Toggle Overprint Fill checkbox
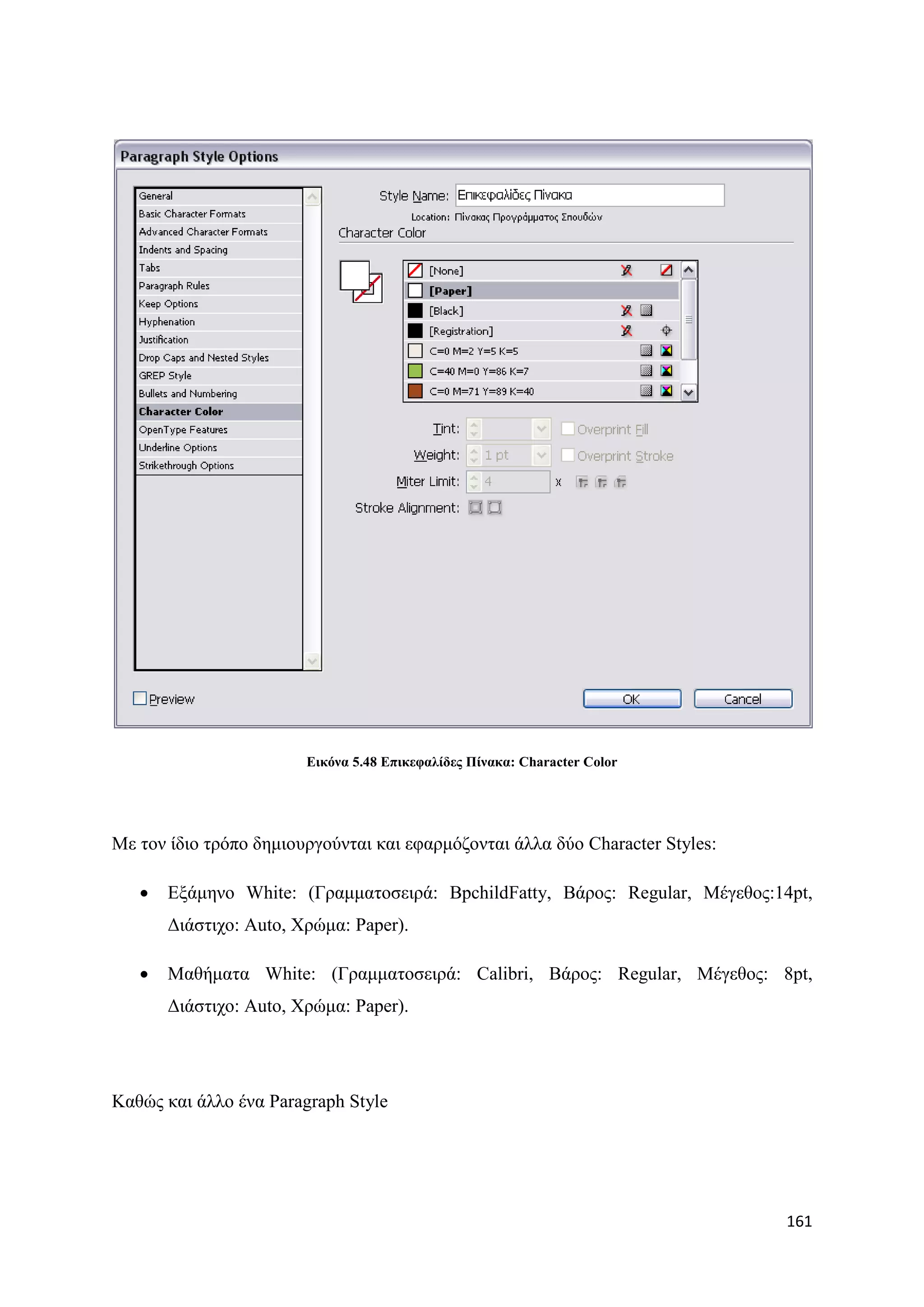924x1307 pixels. click(567, 428)
